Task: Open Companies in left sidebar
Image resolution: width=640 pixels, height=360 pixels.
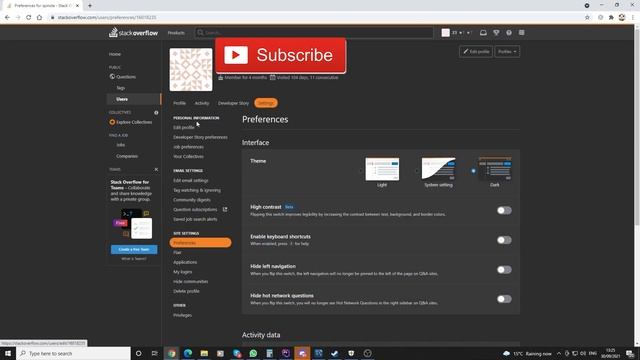Action: (127, 156)
